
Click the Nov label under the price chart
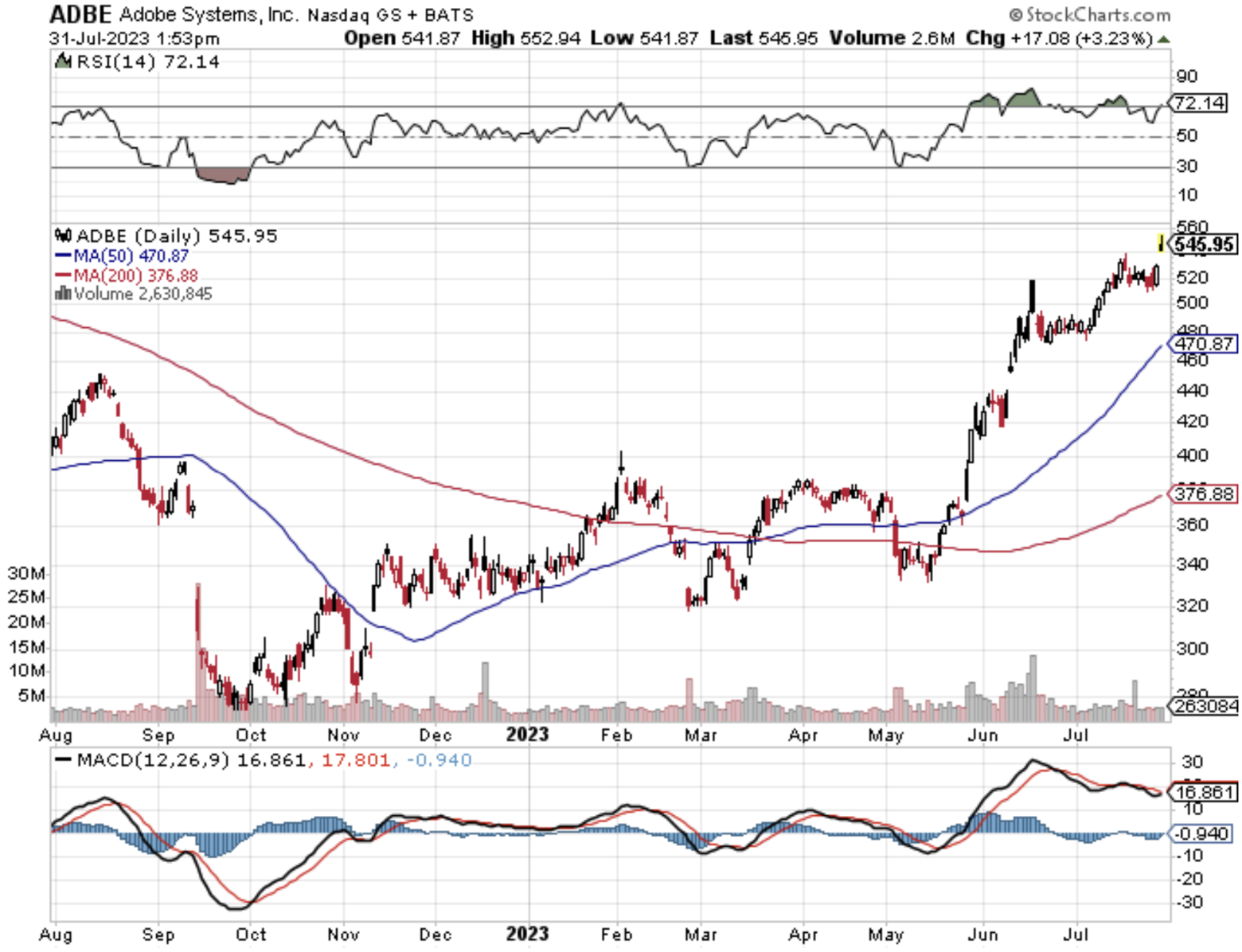click(x=343, y=735)
